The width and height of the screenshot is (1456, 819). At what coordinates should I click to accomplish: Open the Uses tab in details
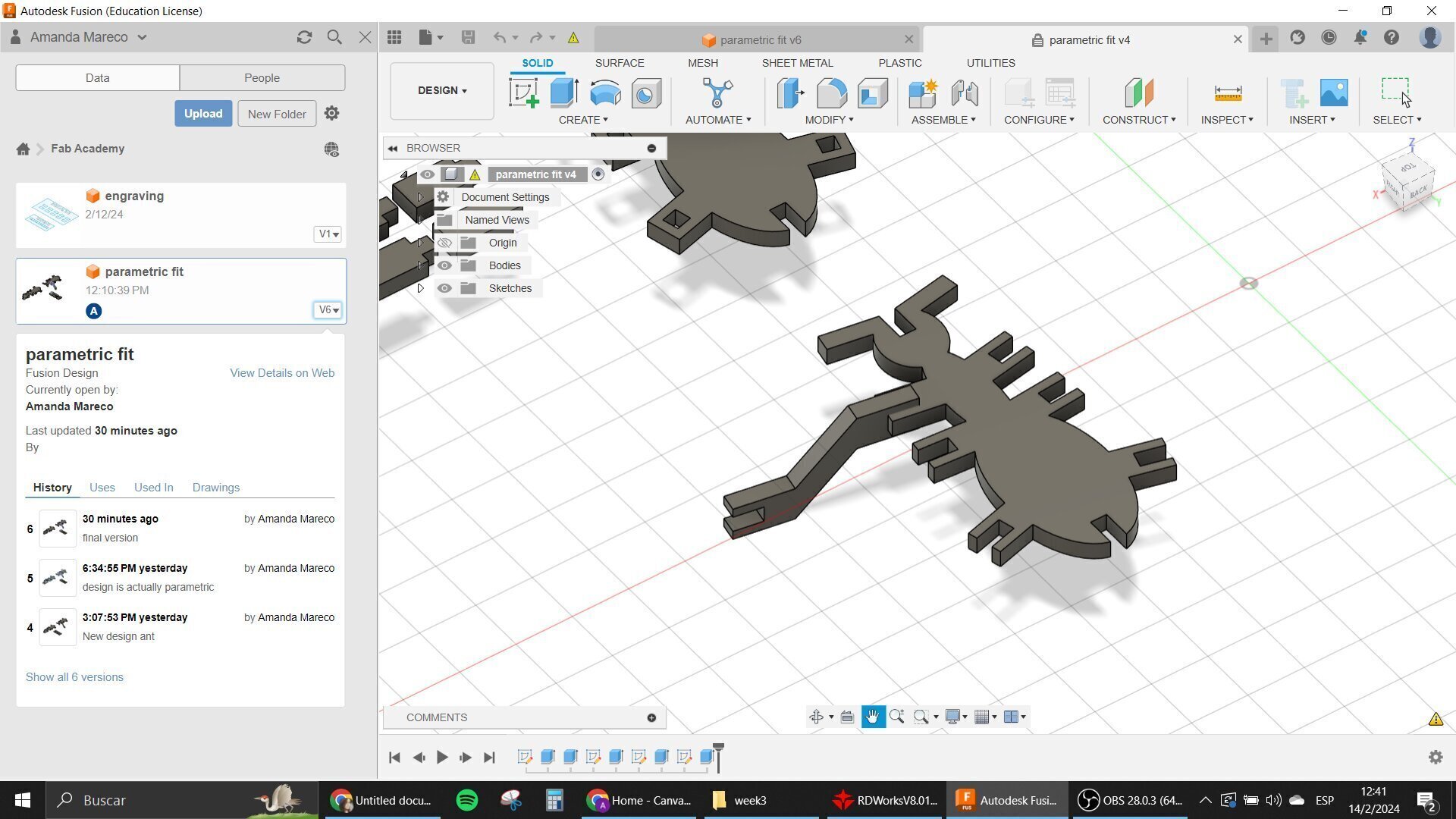(102, 488)
